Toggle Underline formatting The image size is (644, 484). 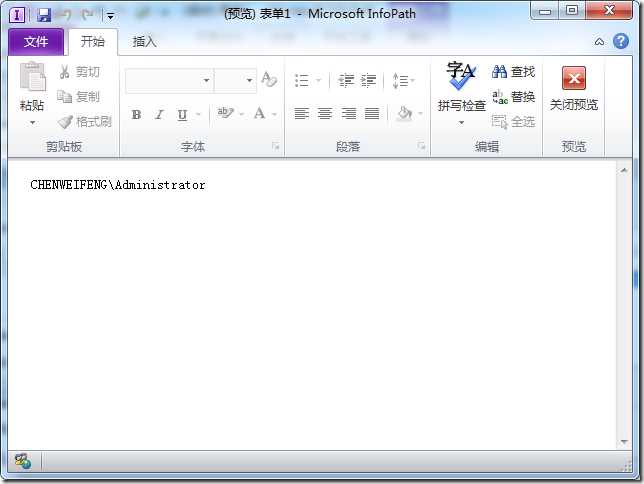click(182, 115)
